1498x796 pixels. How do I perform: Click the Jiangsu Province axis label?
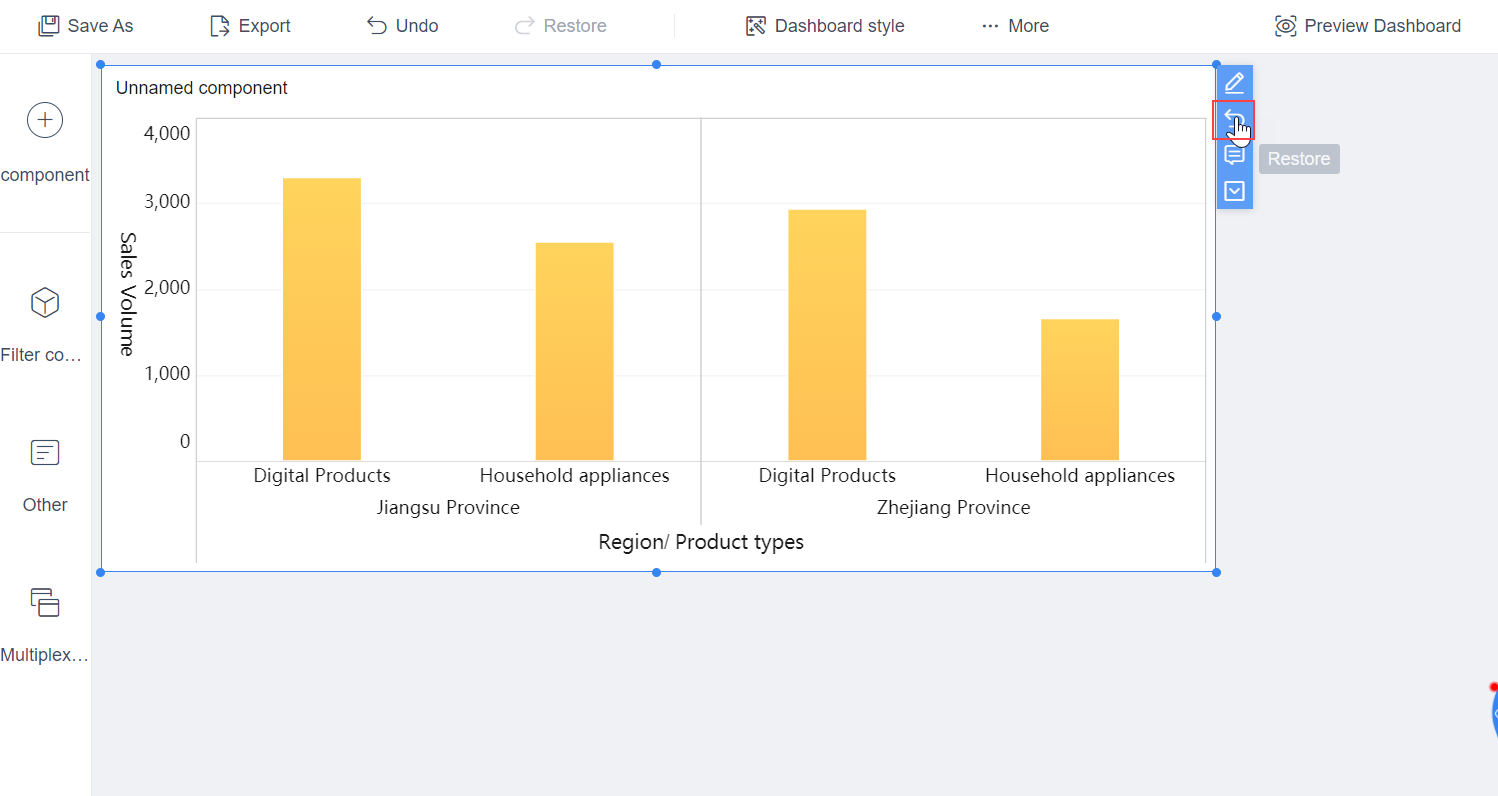coord(448,508)
